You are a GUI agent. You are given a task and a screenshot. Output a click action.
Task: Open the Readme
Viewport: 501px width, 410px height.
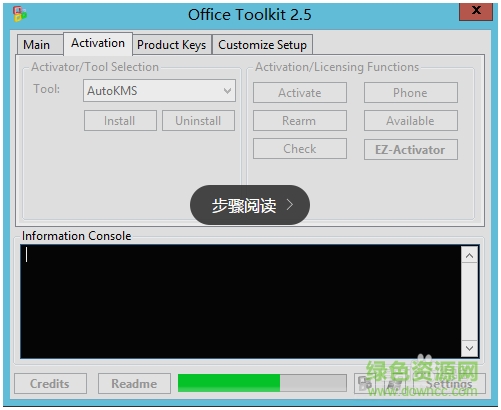134,384
